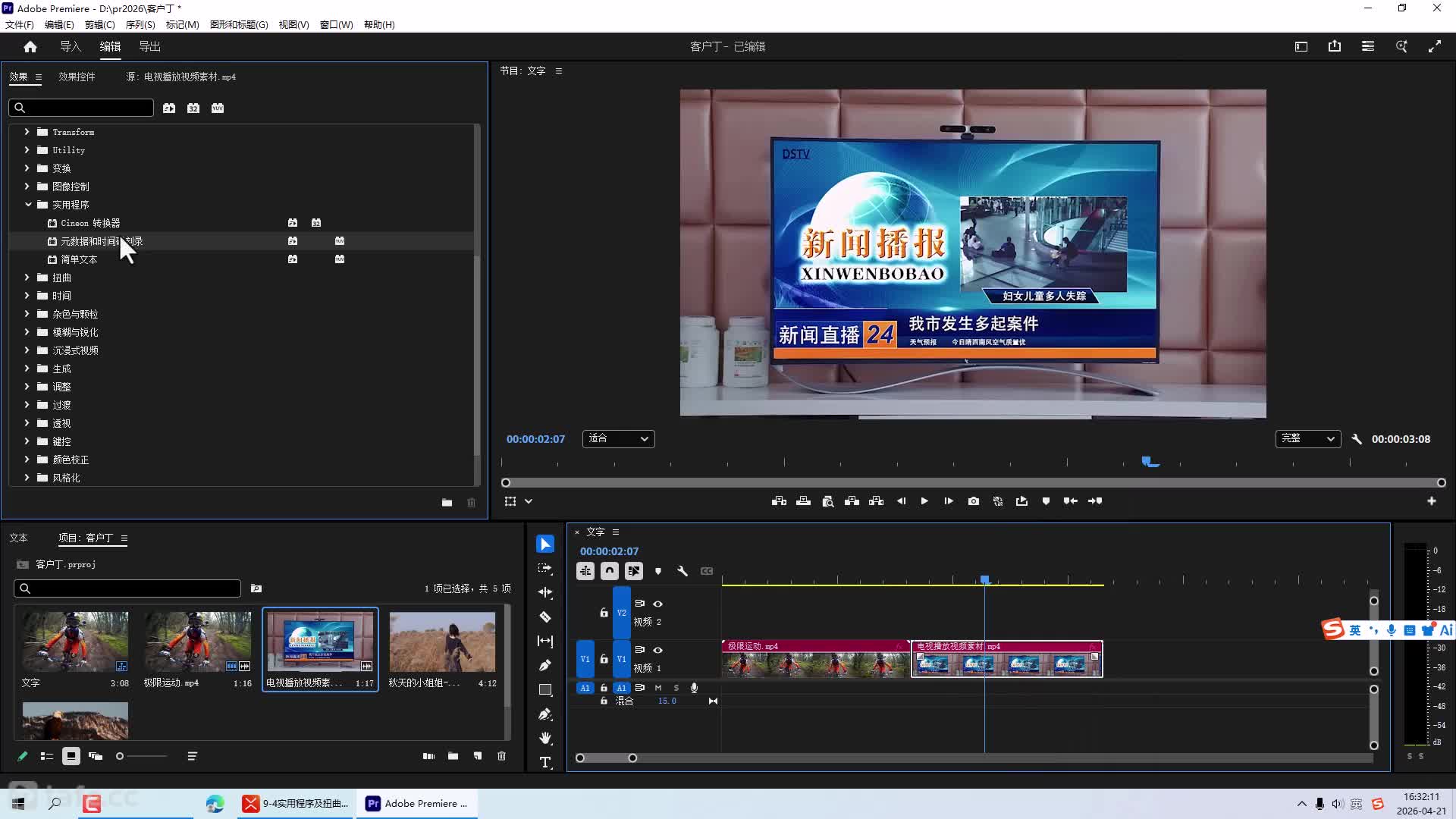Create new custom bin in Effects
The image size is (1456, 819).
click(x=447, y=502)
